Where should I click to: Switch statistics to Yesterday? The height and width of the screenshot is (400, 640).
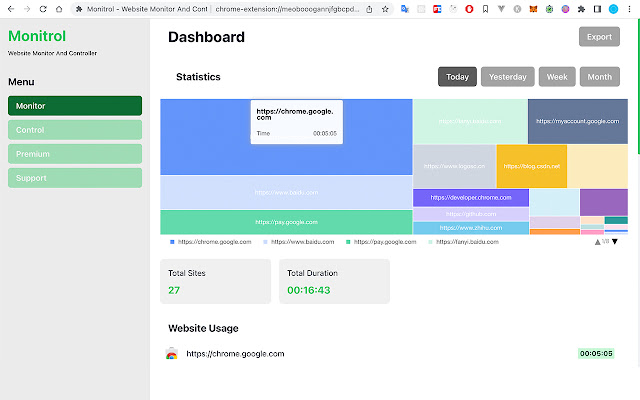[508, 77]
